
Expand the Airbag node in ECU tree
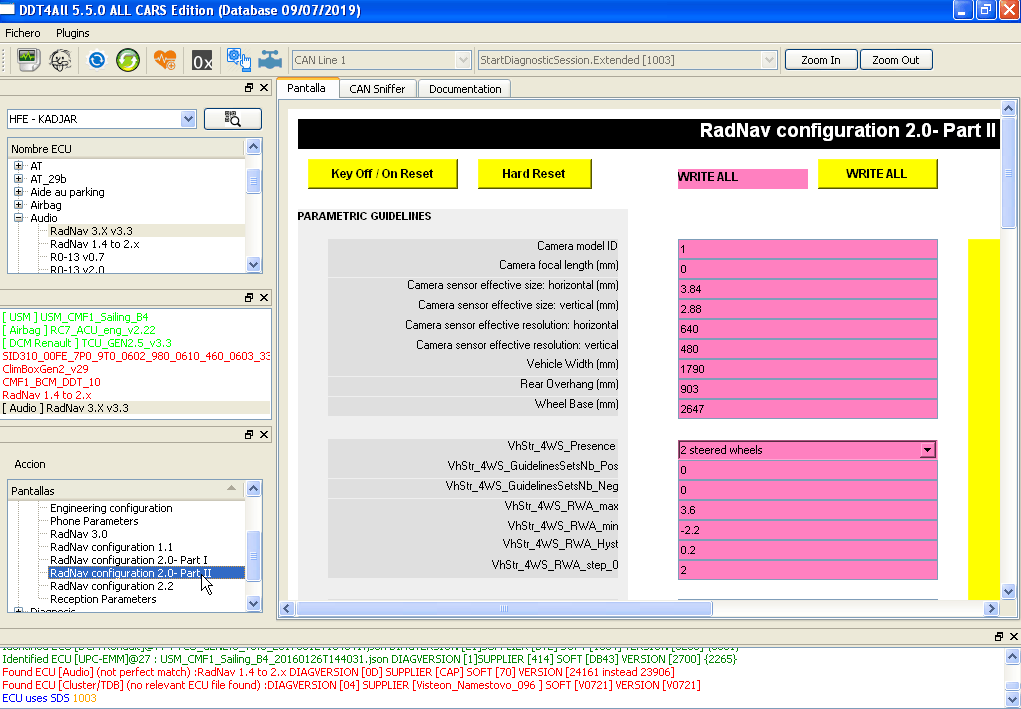(19, 205)
